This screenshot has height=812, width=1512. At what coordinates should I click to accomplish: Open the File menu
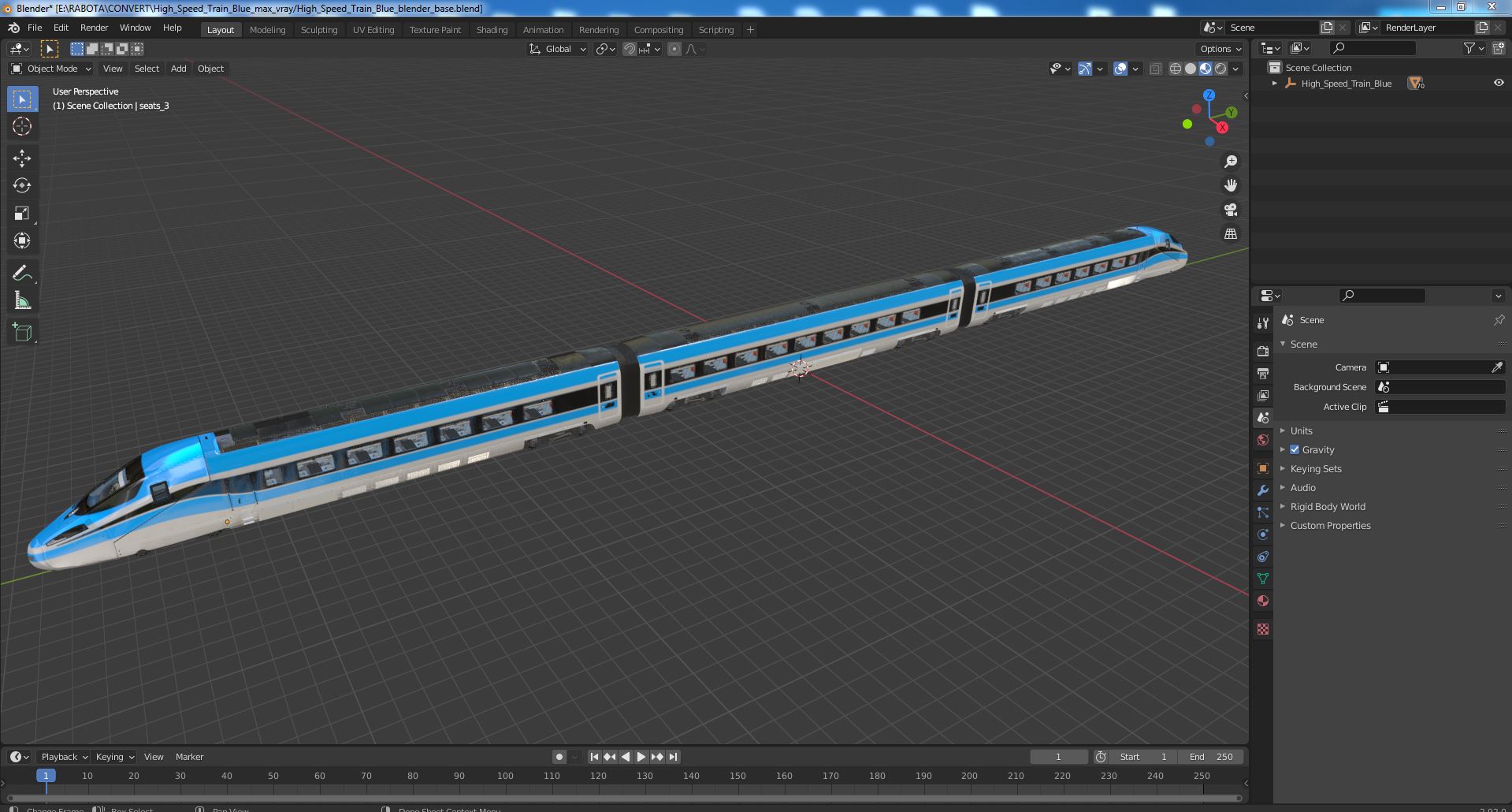(x=35, y=28)
